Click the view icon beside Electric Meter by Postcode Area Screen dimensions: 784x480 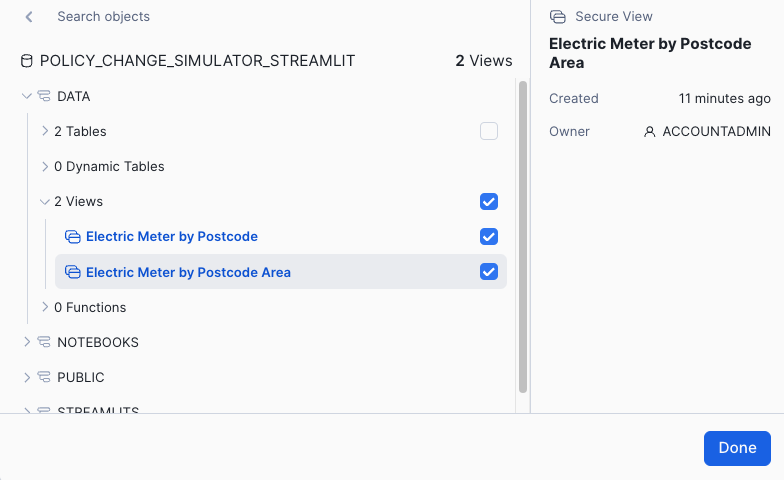[72, 272]
